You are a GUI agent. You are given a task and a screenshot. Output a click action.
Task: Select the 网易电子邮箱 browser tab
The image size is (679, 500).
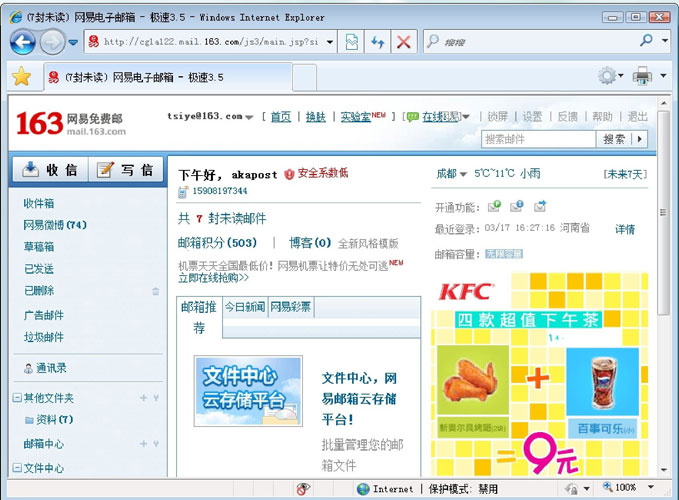point(168,77)
